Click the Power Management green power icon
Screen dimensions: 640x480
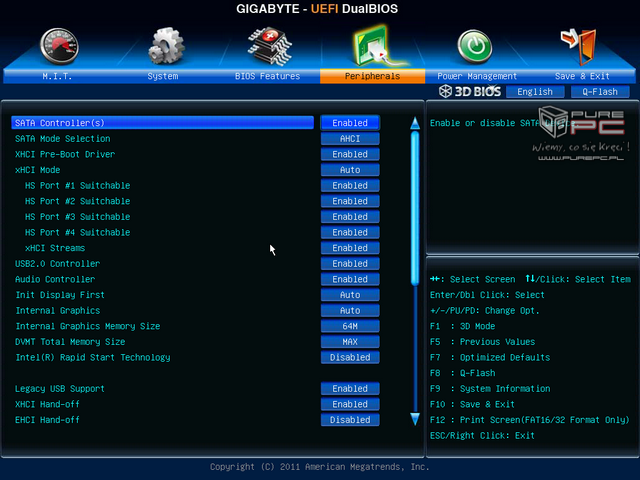pyautogui.click(x=474, y=47)
